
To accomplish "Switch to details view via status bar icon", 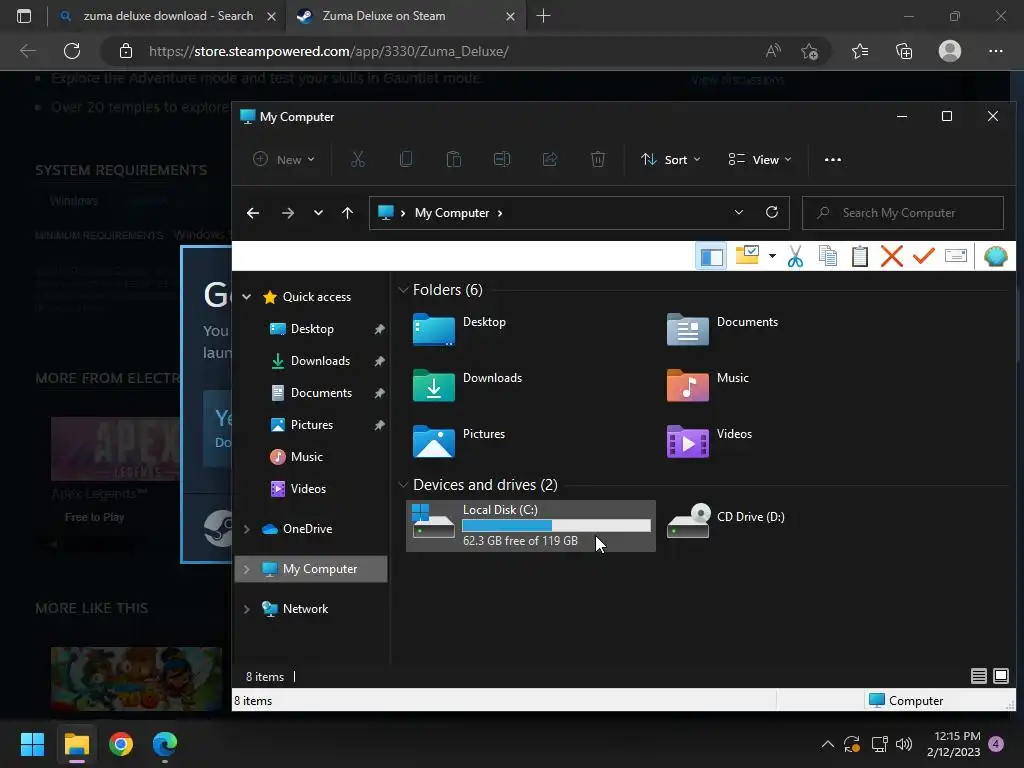I will coord(978,676).
